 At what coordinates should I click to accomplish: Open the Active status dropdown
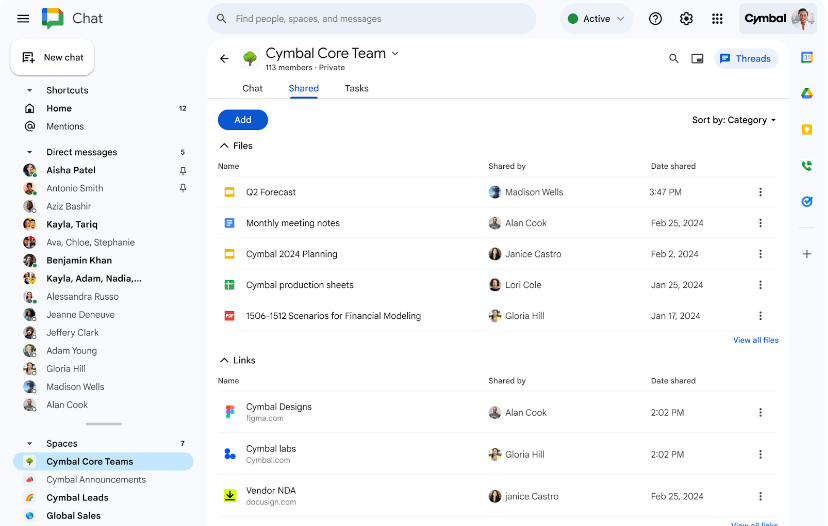click(x=596, y=19)
